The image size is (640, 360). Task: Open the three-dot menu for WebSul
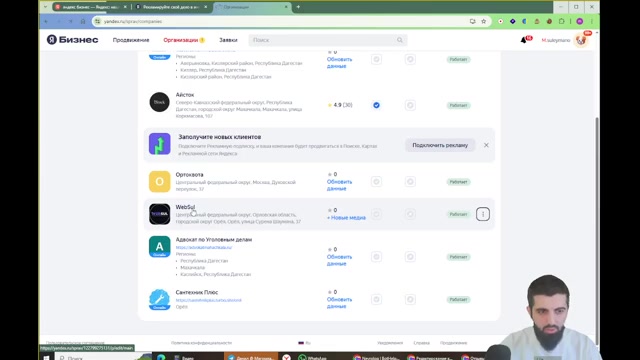pos(483,214)
